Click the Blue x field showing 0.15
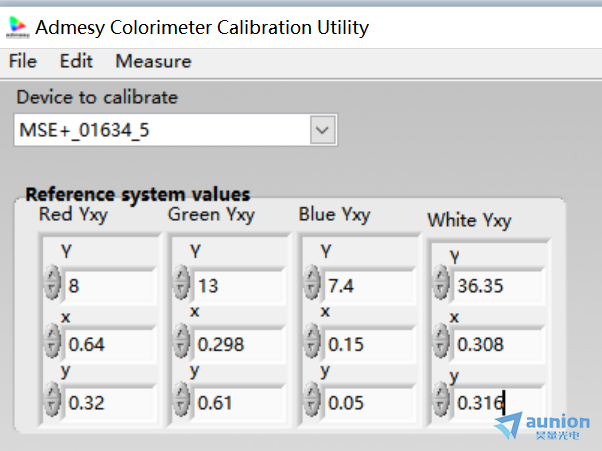The height and width of the screenshot is (451, 602). (370, 344)
